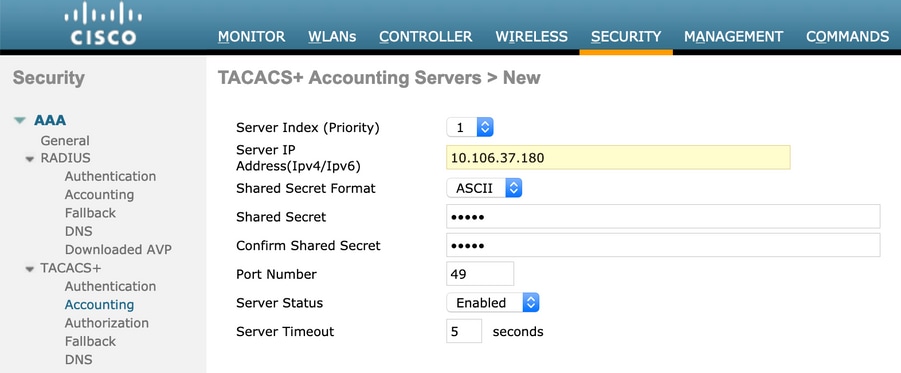
Task: Click the Security sidebar heading
Action: (49, 78)
